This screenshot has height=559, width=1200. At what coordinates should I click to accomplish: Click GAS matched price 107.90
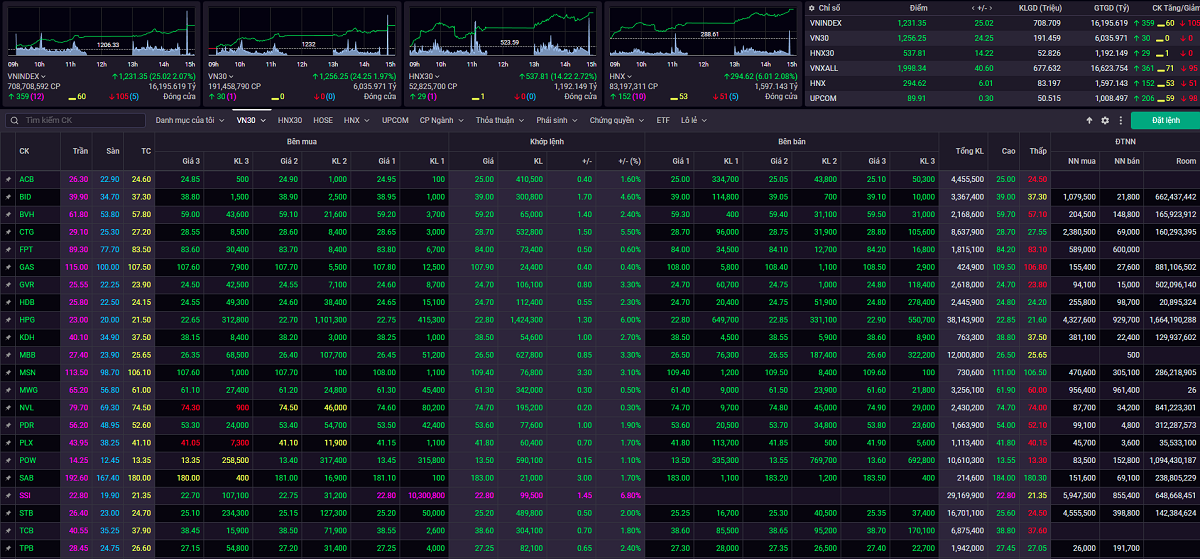484,267
